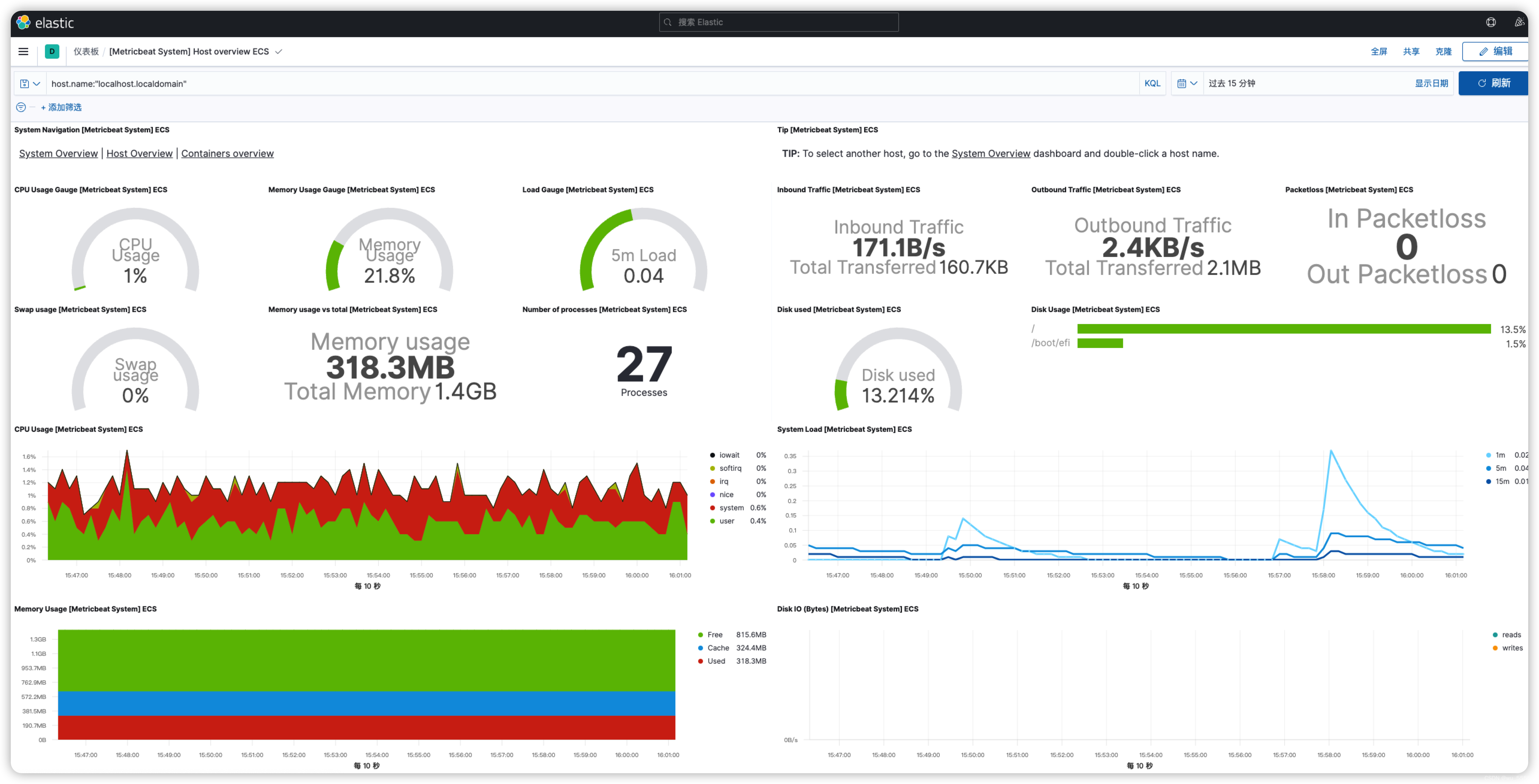Viewport: 1539px width, 784px height.
Task: Toggle the Cache series in Memory legend
Action: [x=718, y=648]
